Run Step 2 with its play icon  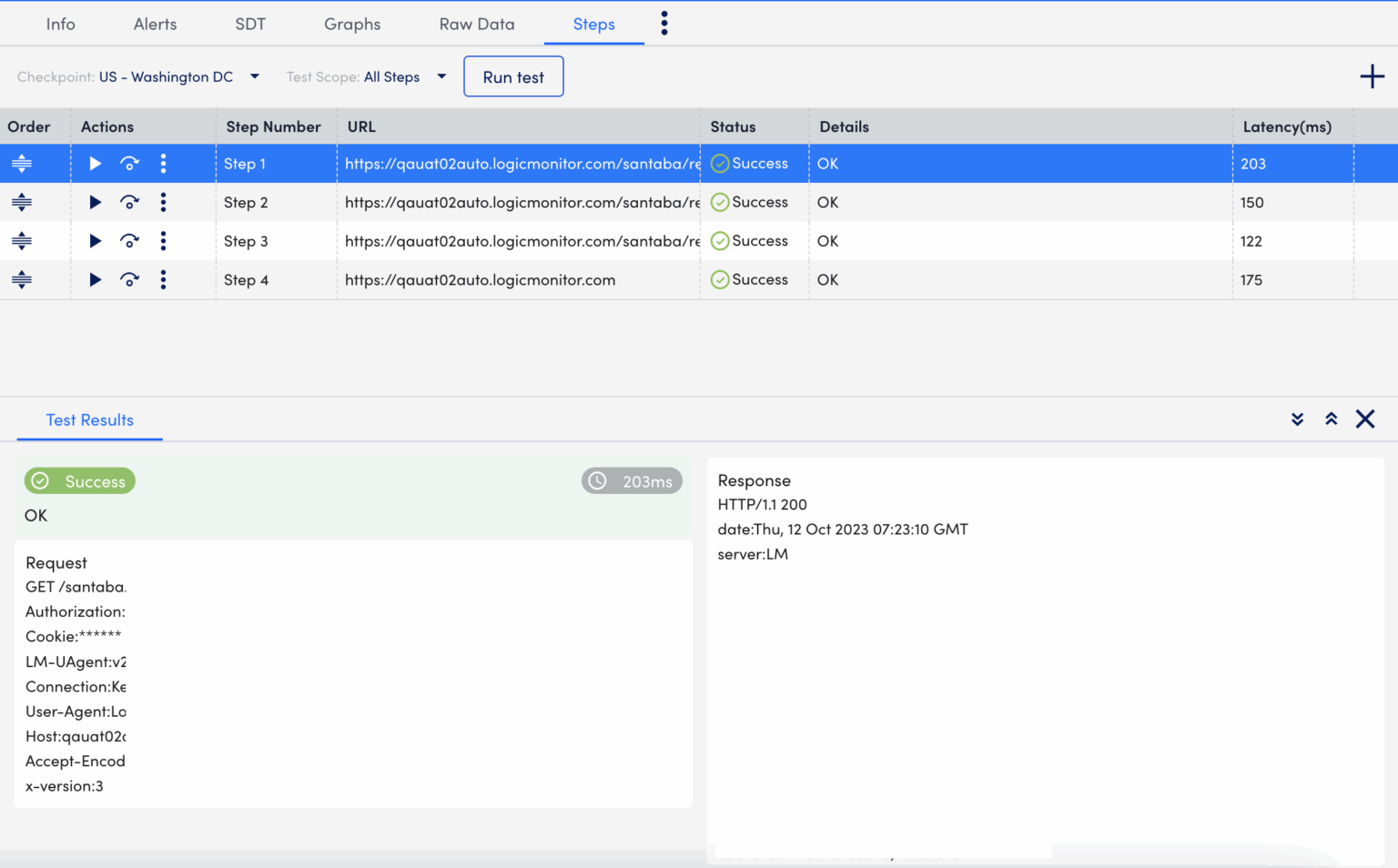pyautogui.click(x=95, y=202)
